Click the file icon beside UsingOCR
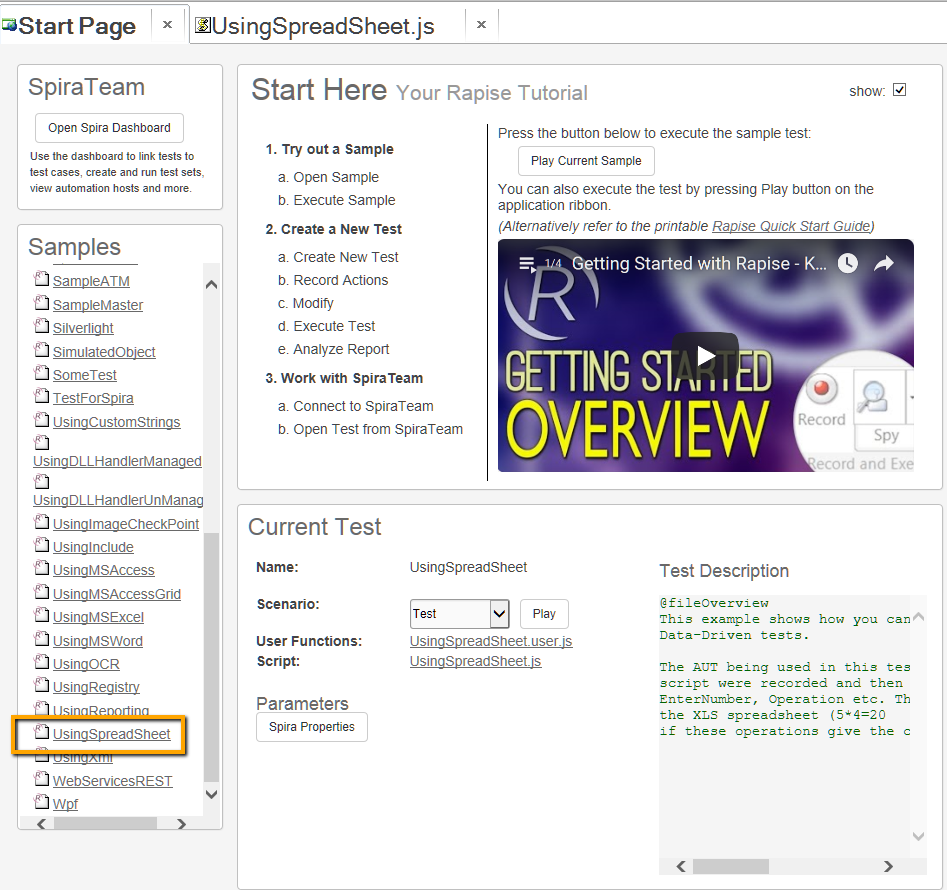 tap(42, 663)
